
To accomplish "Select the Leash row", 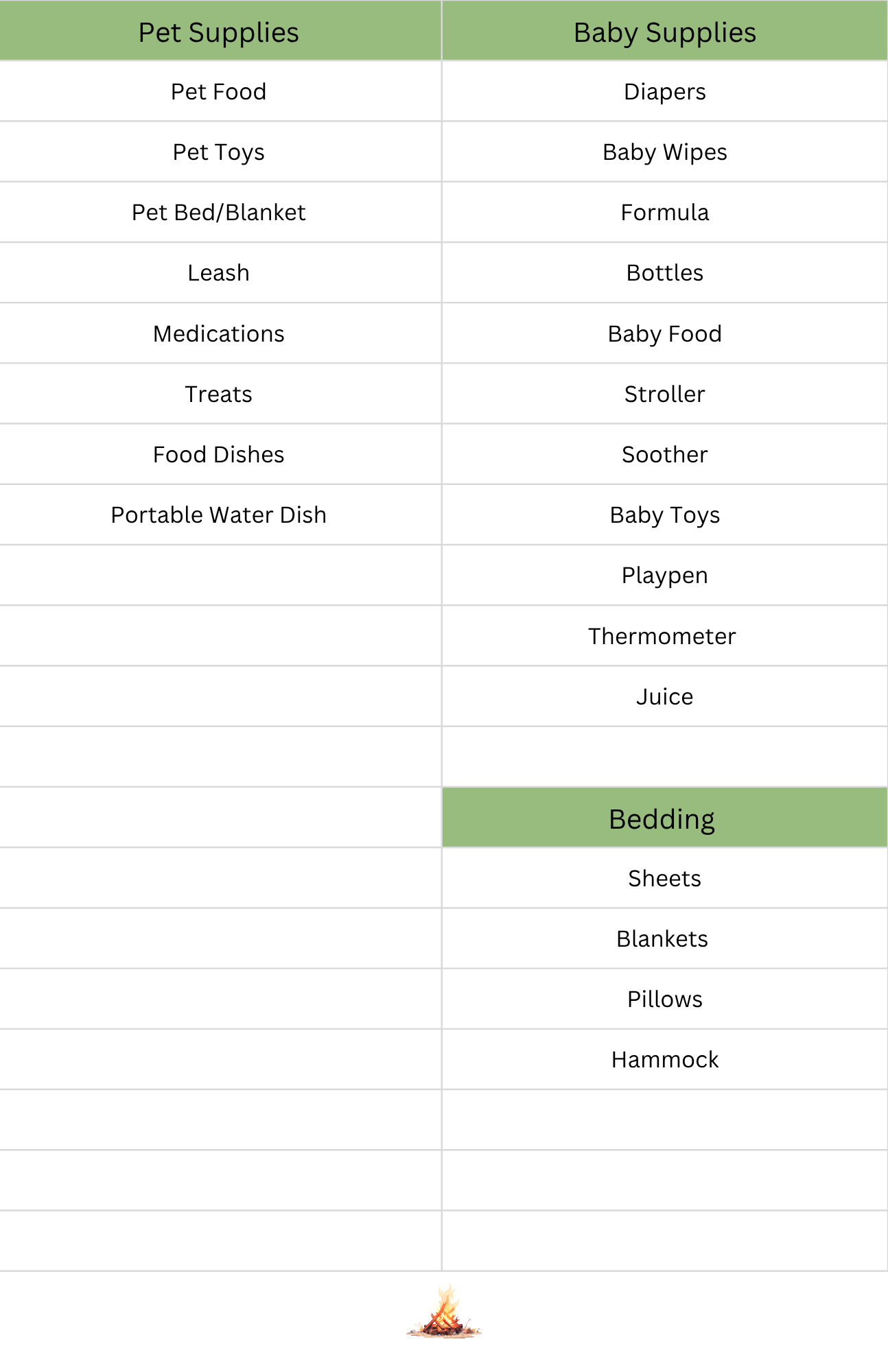I will [220, 272].
